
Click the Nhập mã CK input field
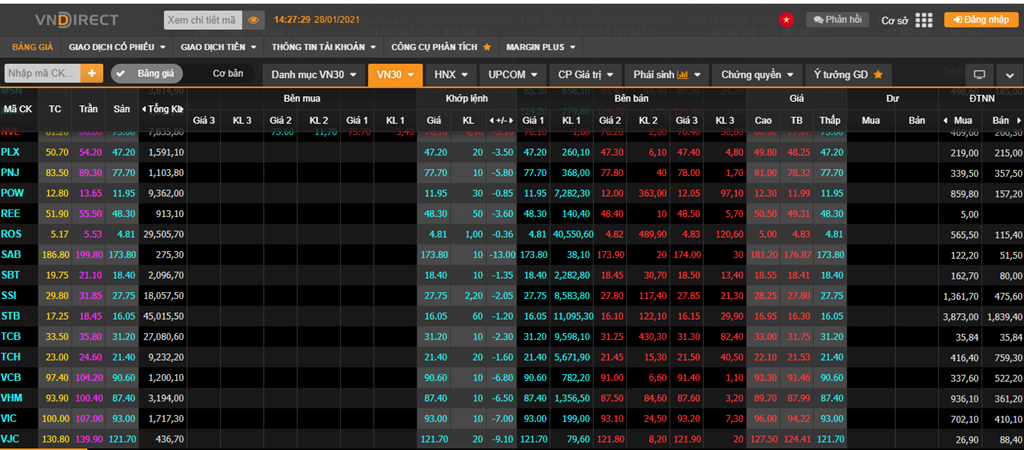tap(42, 73)
